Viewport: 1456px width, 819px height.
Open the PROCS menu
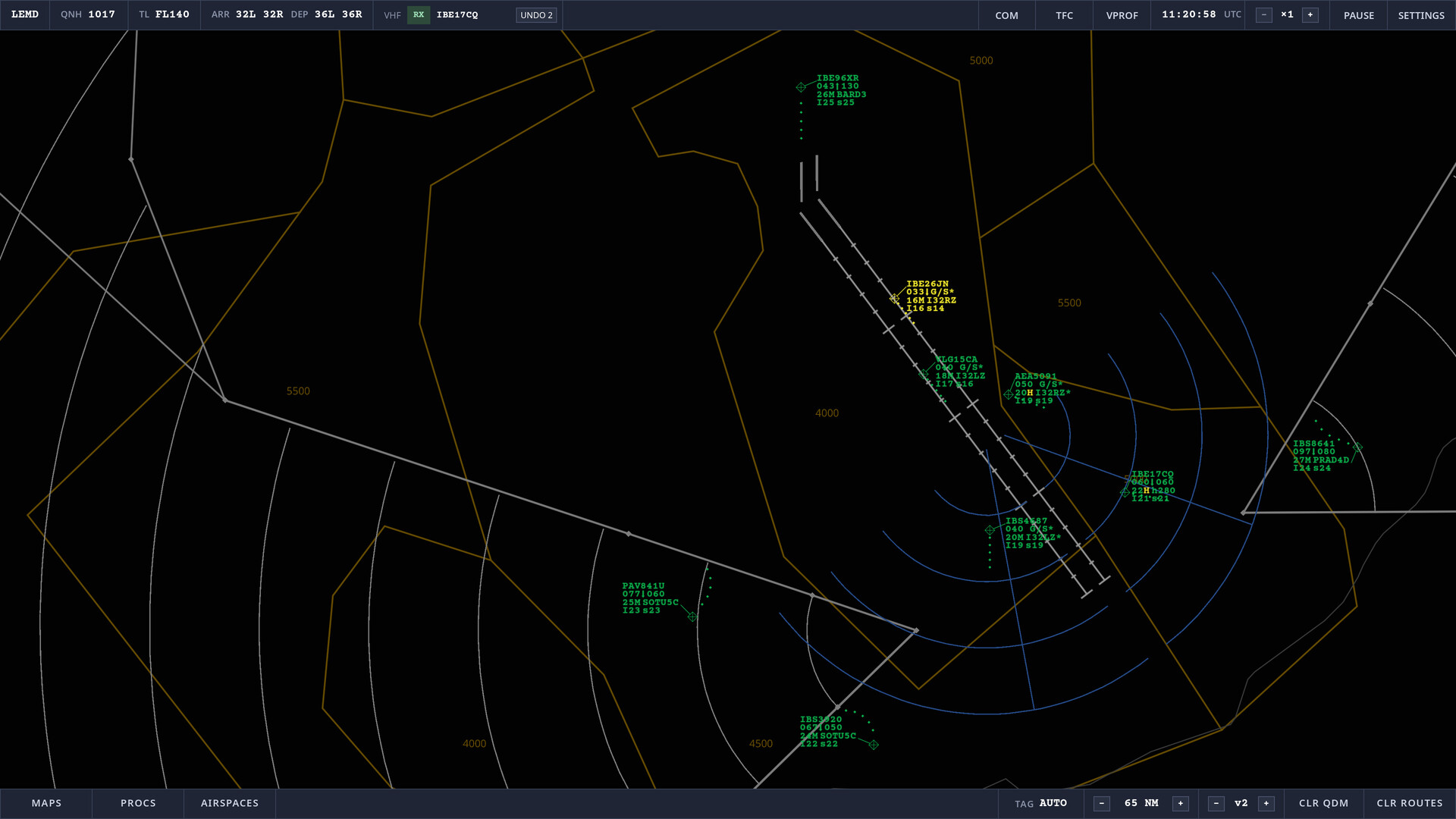[x=138, y=803]
